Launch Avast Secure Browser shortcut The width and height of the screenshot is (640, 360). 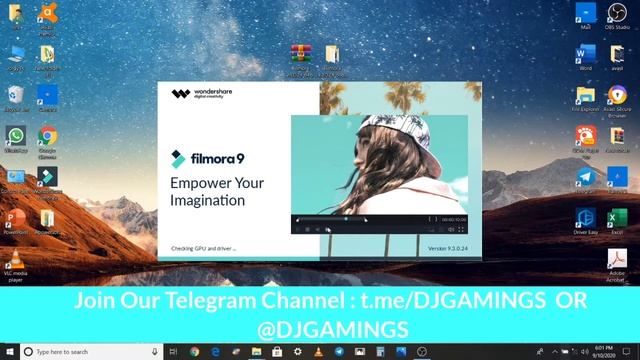[x=617, y=101]
